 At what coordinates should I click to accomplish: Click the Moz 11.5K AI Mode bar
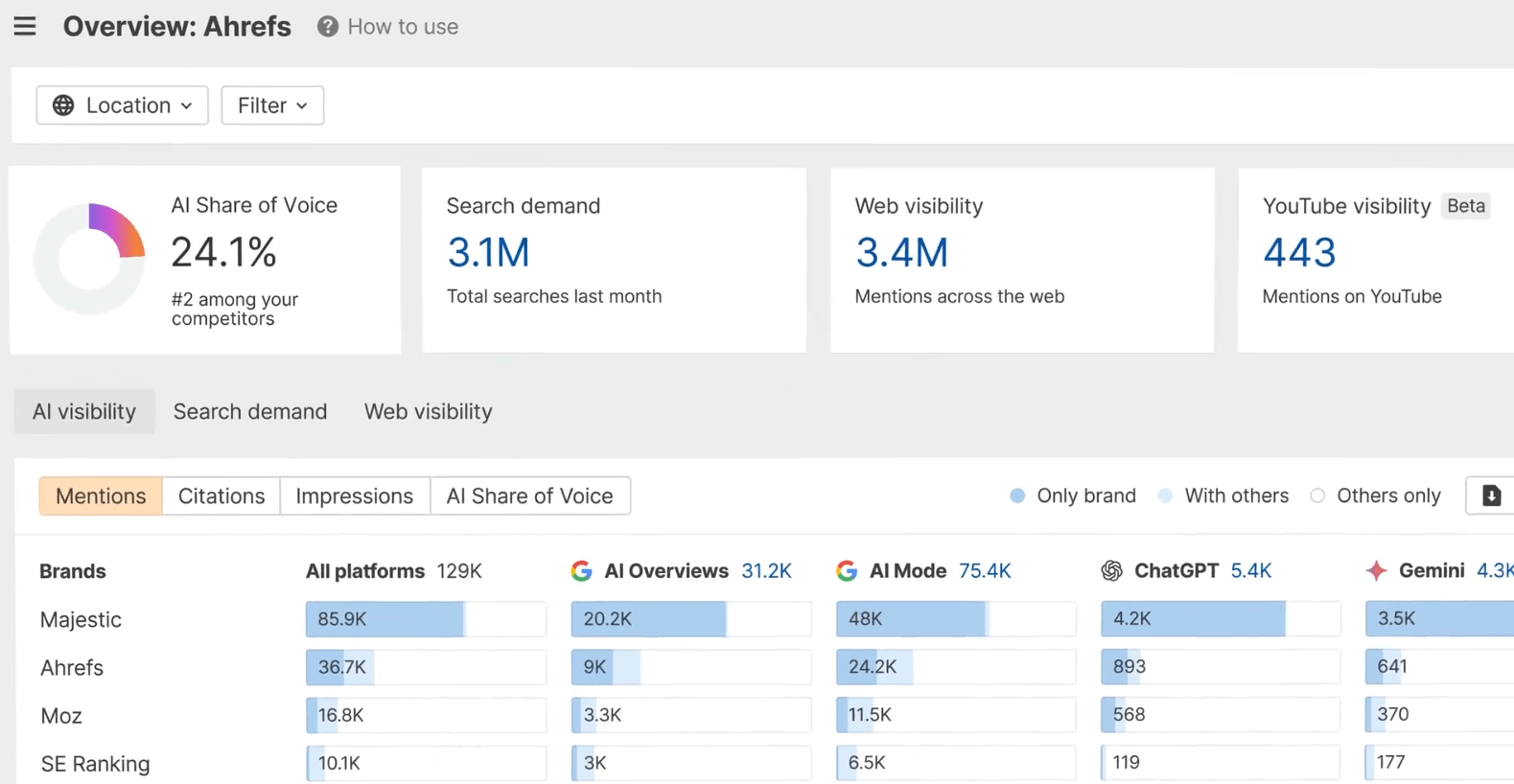coord(956,715)
